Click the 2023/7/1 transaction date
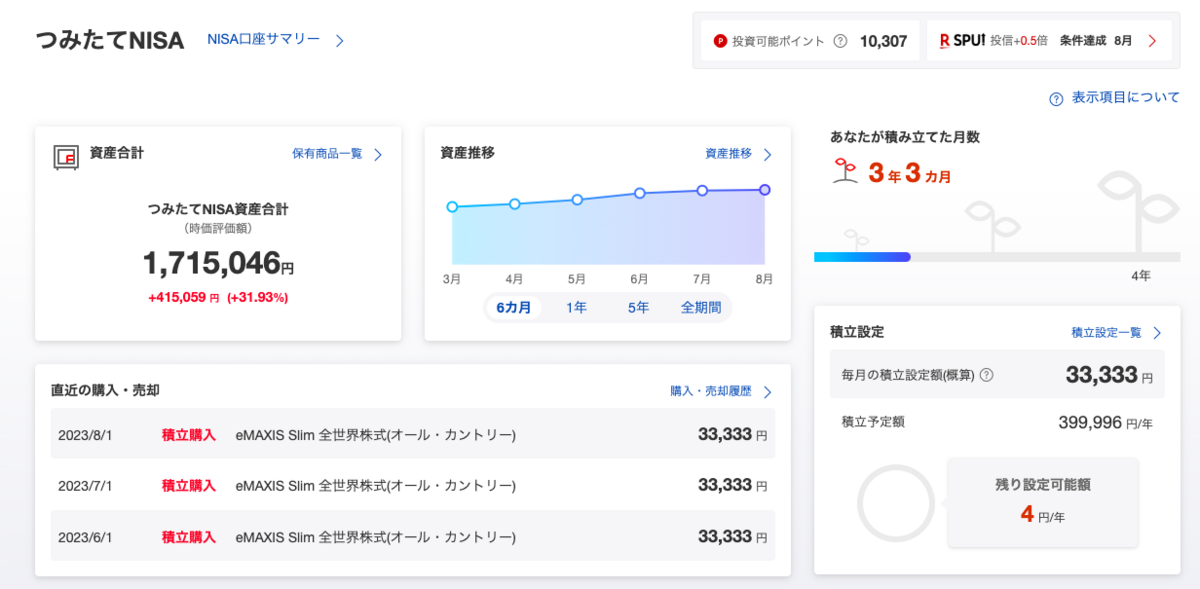The image size is (1200, 589). [86, 485]
